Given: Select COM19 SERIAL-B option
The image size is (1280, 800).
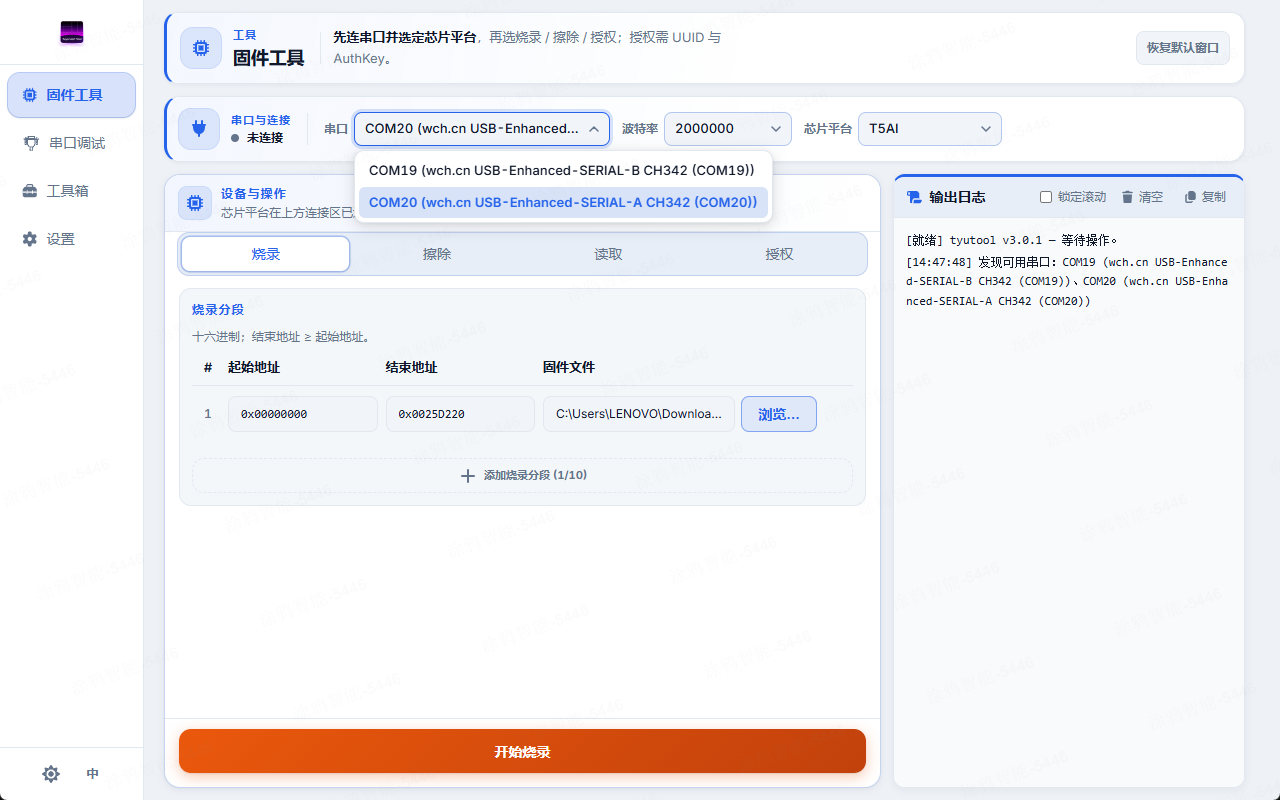Looking at the screenshot, I should coord(563,170).
